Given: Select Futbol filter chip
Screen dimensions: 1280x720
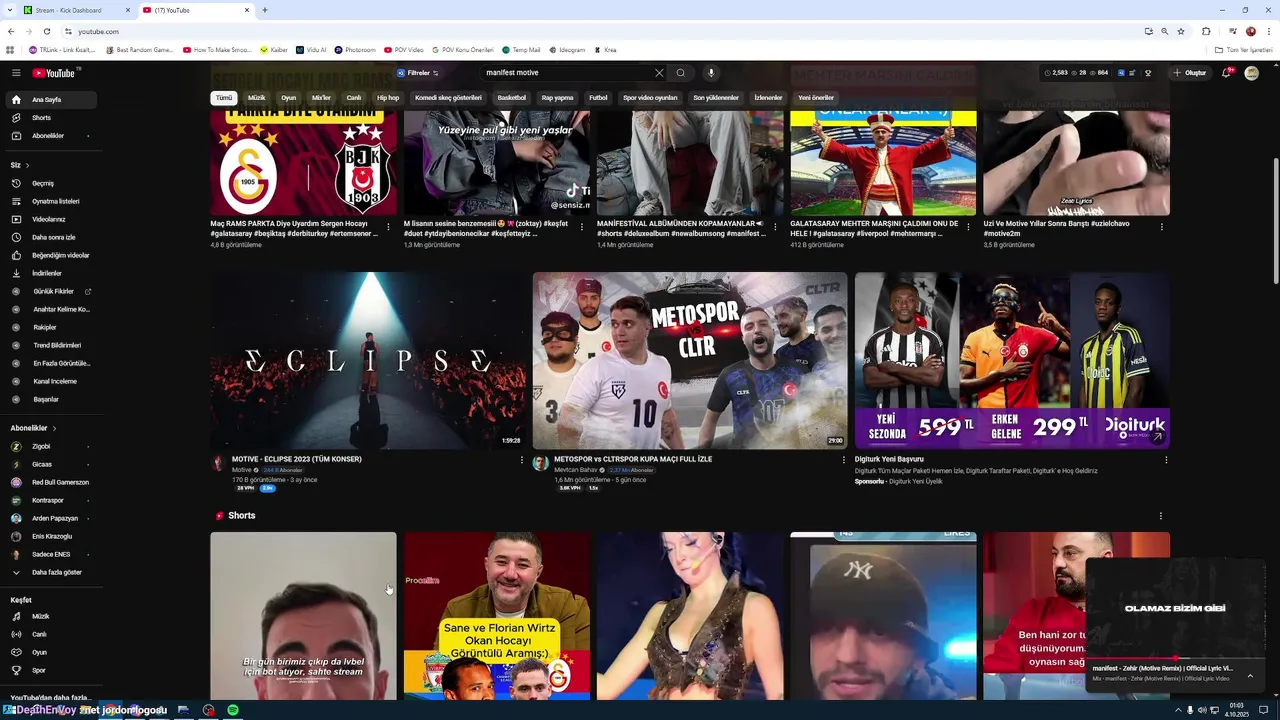Looking at the screenshot, I should [x=598, y=98].
